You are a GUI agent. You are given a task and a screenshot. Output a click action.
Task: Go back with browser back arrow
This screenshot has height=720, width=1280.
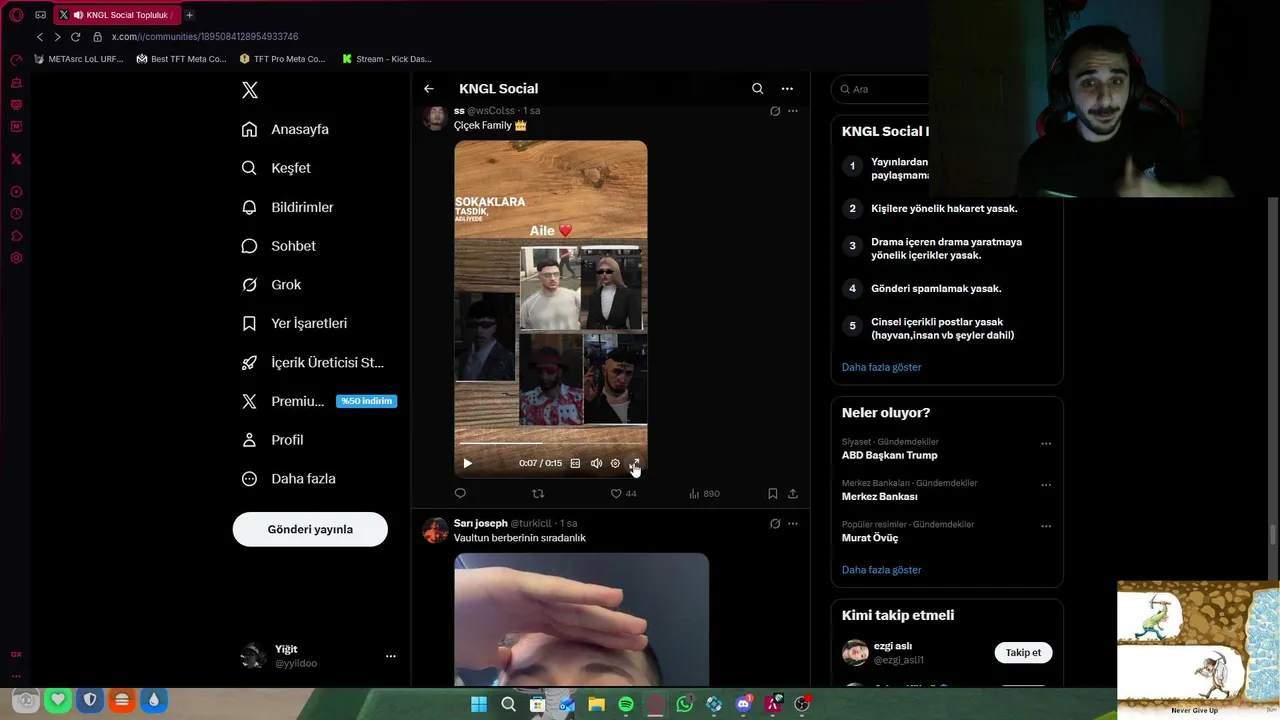coord(40,37)
